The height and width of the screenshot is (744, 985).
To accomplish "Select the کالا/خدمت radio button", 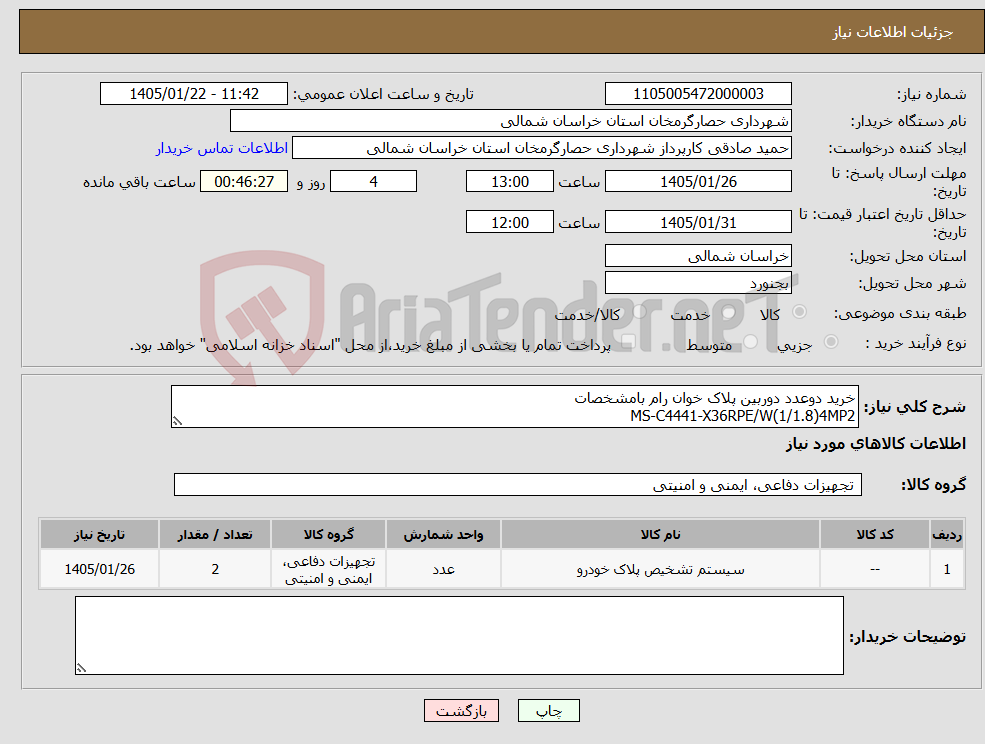I will click(639, 312).
